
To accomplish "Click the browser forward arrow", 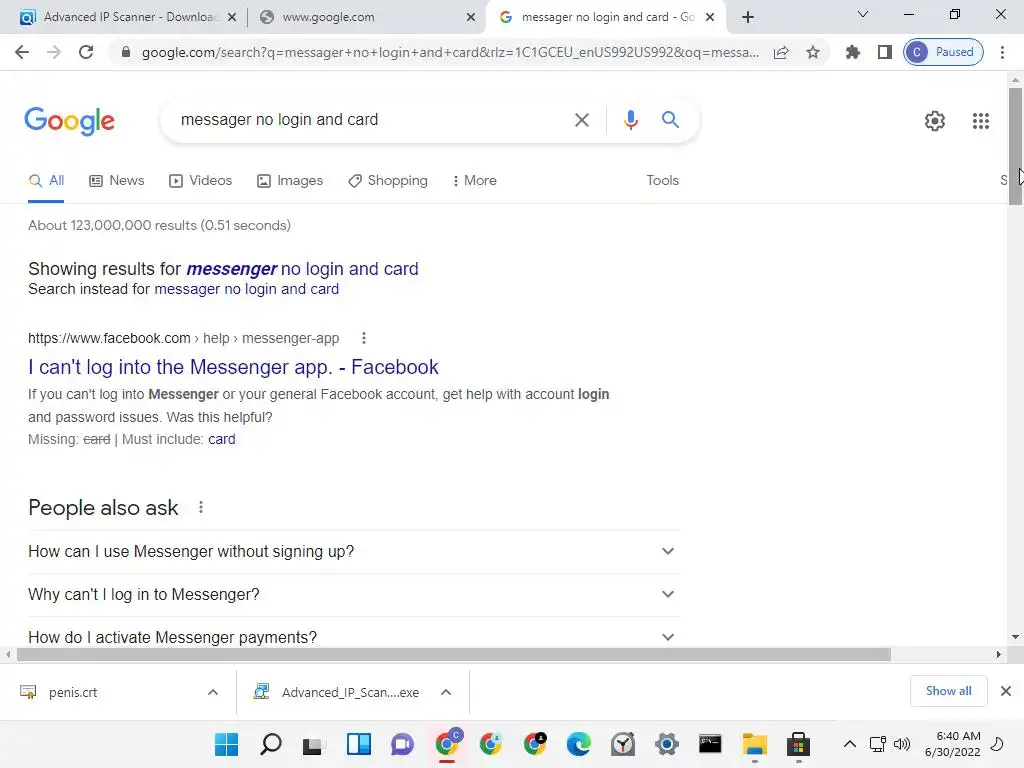I will pos(54,52).
